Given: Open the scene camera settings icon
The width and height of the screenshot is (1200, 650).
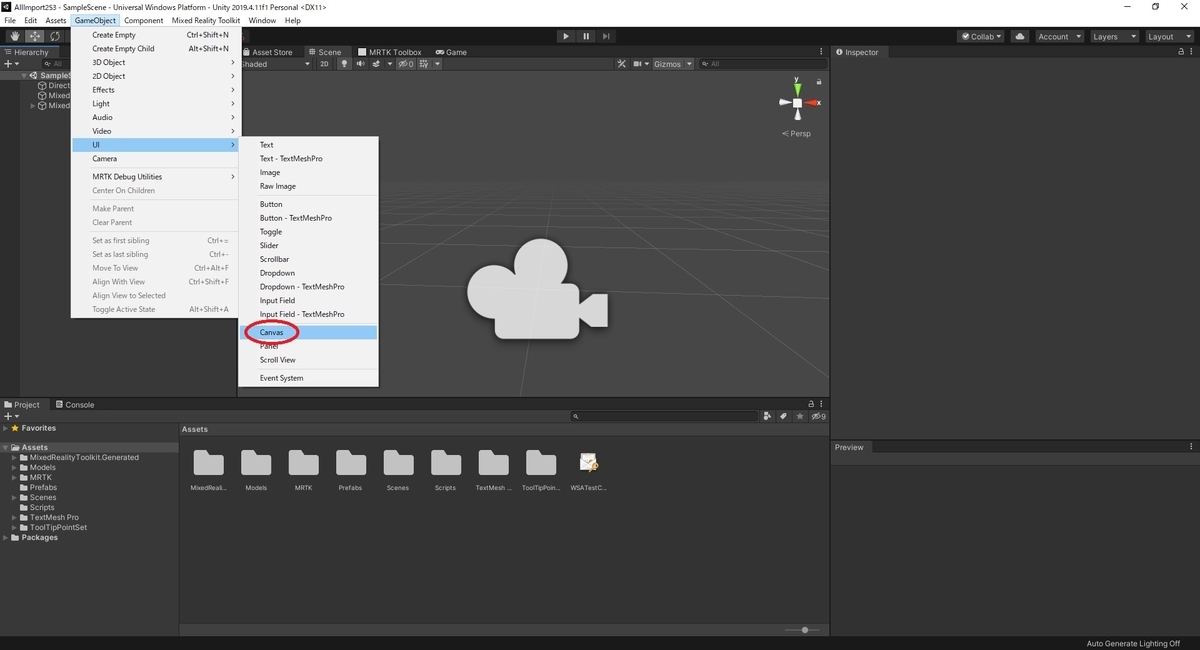Looking at the screenshot, I should point(638,64).
